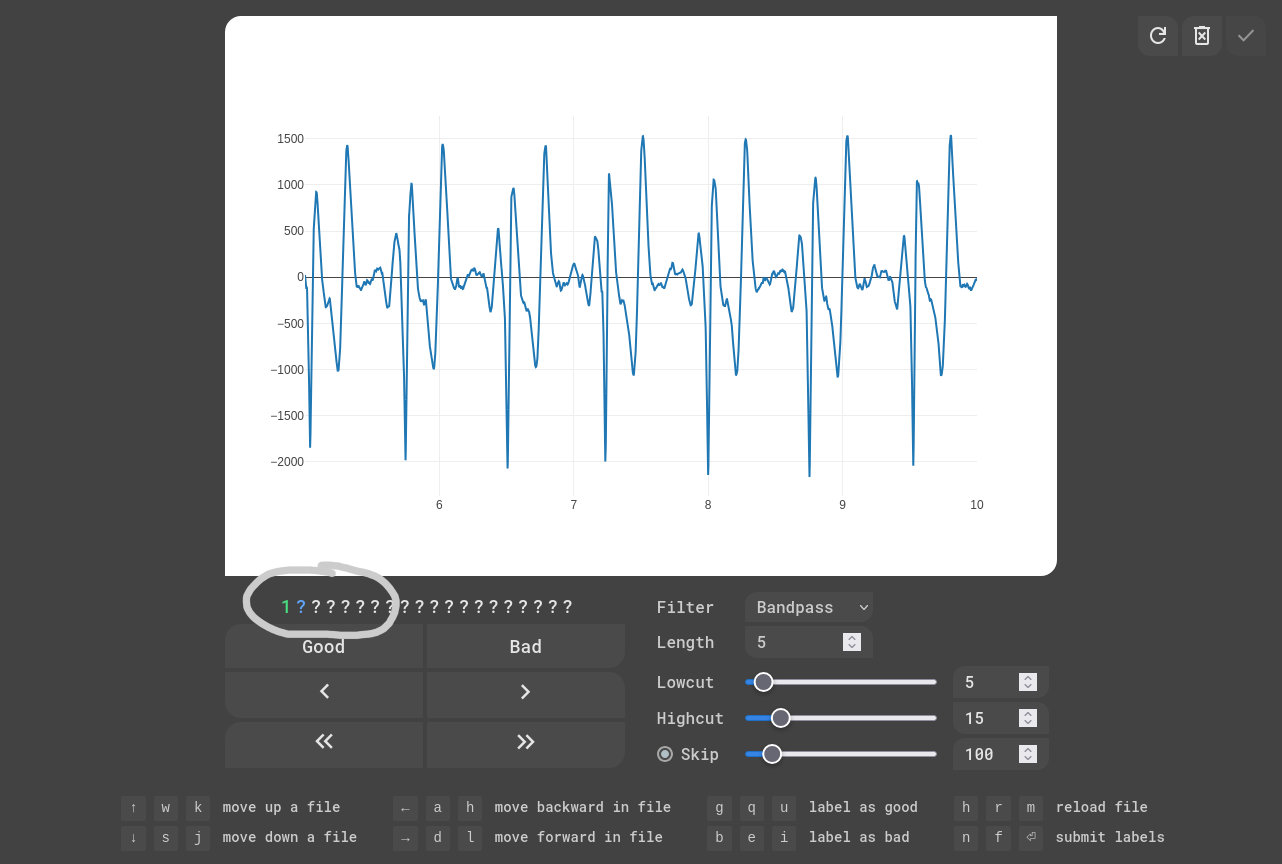Click the Highcut slider handle
Viewport: 1282px width, 864px height.
click(781, 718)
